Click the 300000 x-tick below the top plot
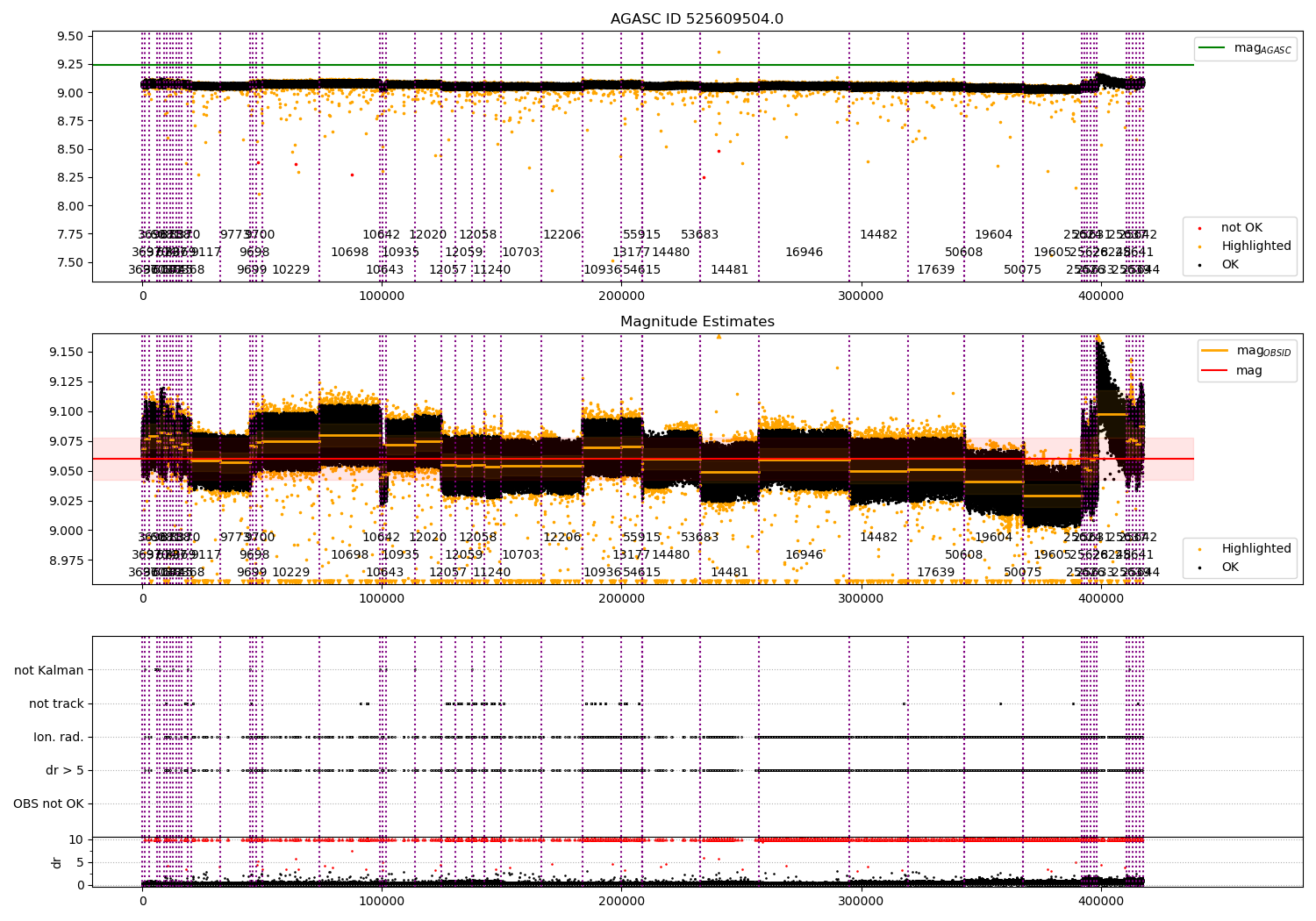Viewport: 1316px width, 921px height. point(861,296)
